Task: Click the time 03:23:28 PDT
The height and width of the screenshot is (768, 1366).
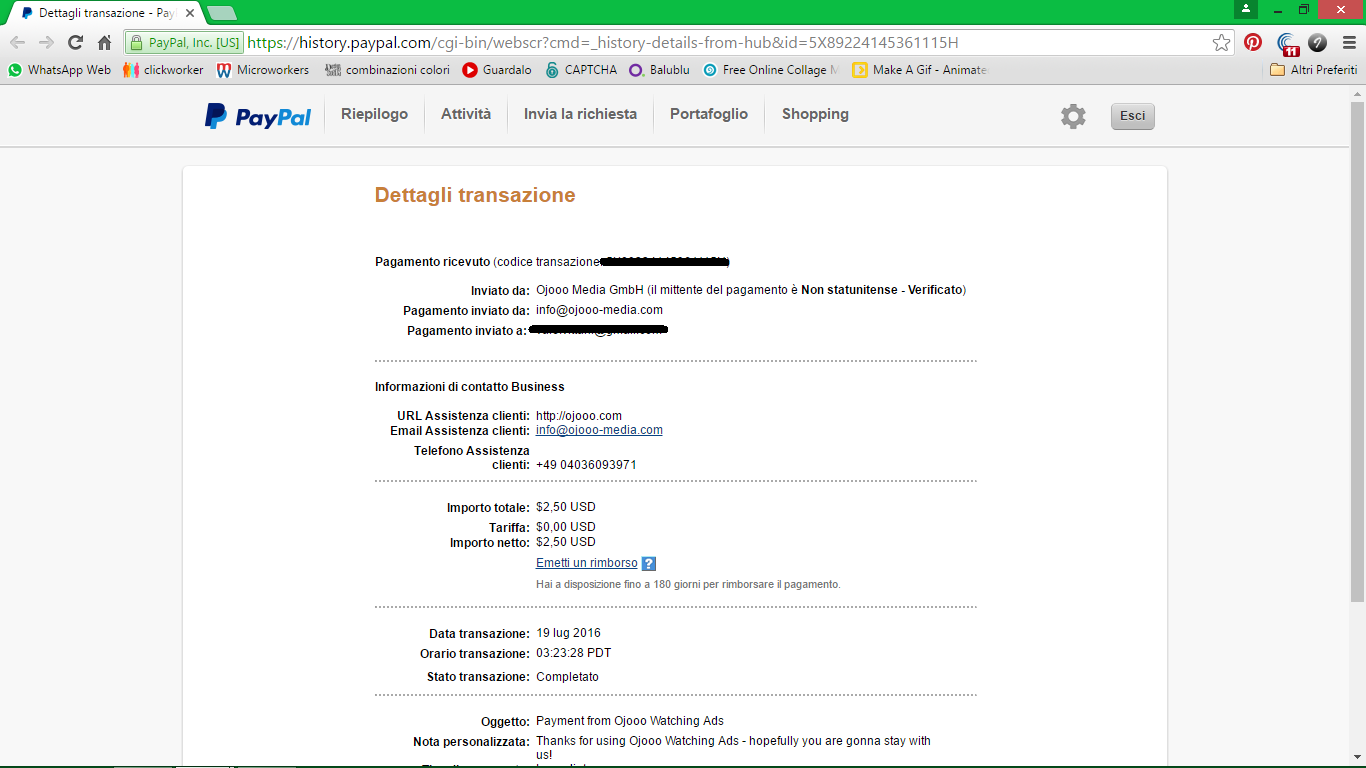Action: (x=573, y=653)
